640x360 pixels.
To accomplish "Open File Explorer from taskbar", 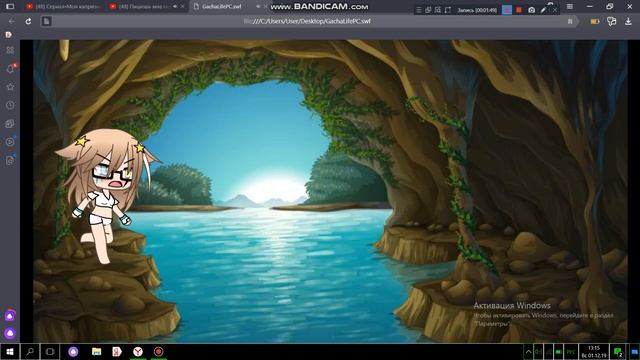I will (x=96, y=351).
